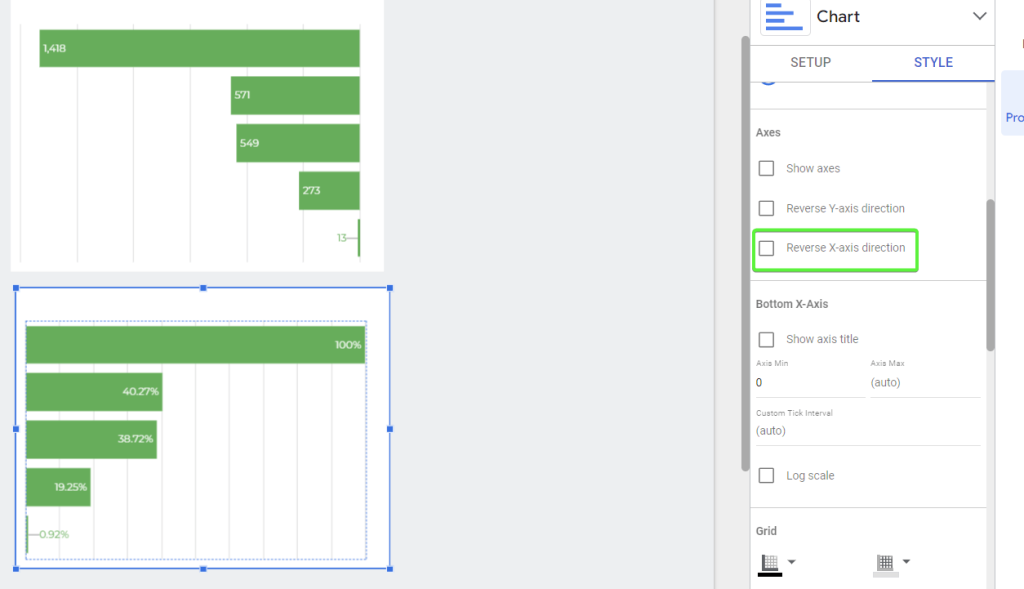Viewport: 1024px width, 589px height.
Task: Enable Show axis title checkbox
Action: tap(766, 340)
